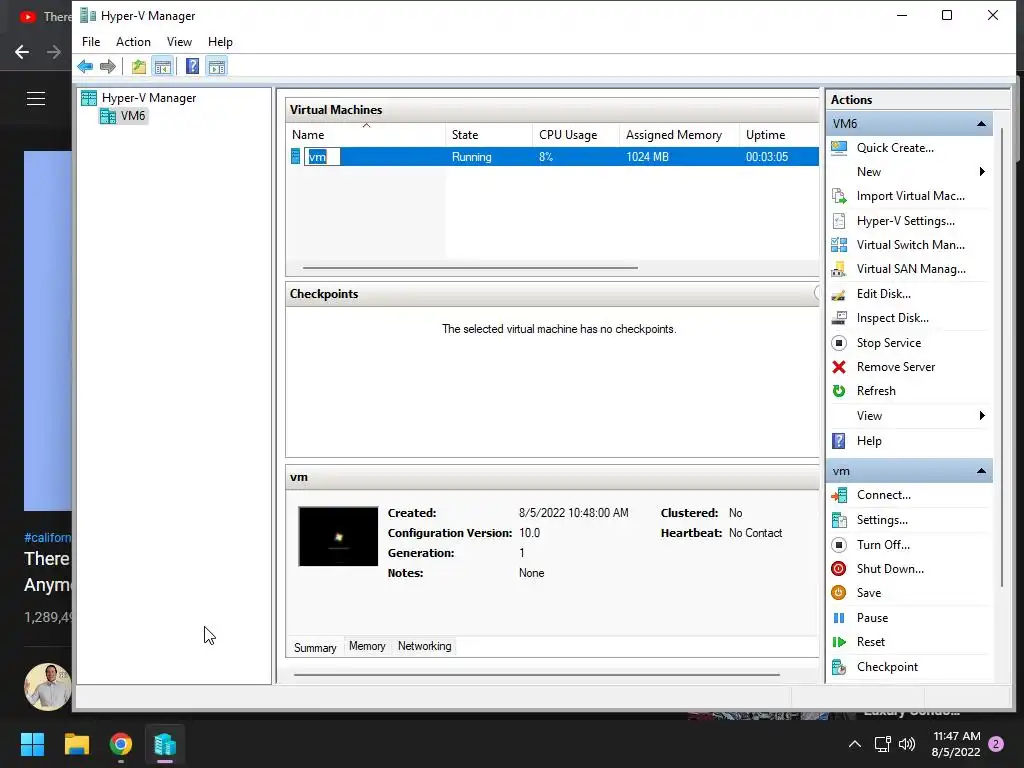Click the Turn Off icon
The height and width of the screenshot is (768, 1024).
[839, 545]
